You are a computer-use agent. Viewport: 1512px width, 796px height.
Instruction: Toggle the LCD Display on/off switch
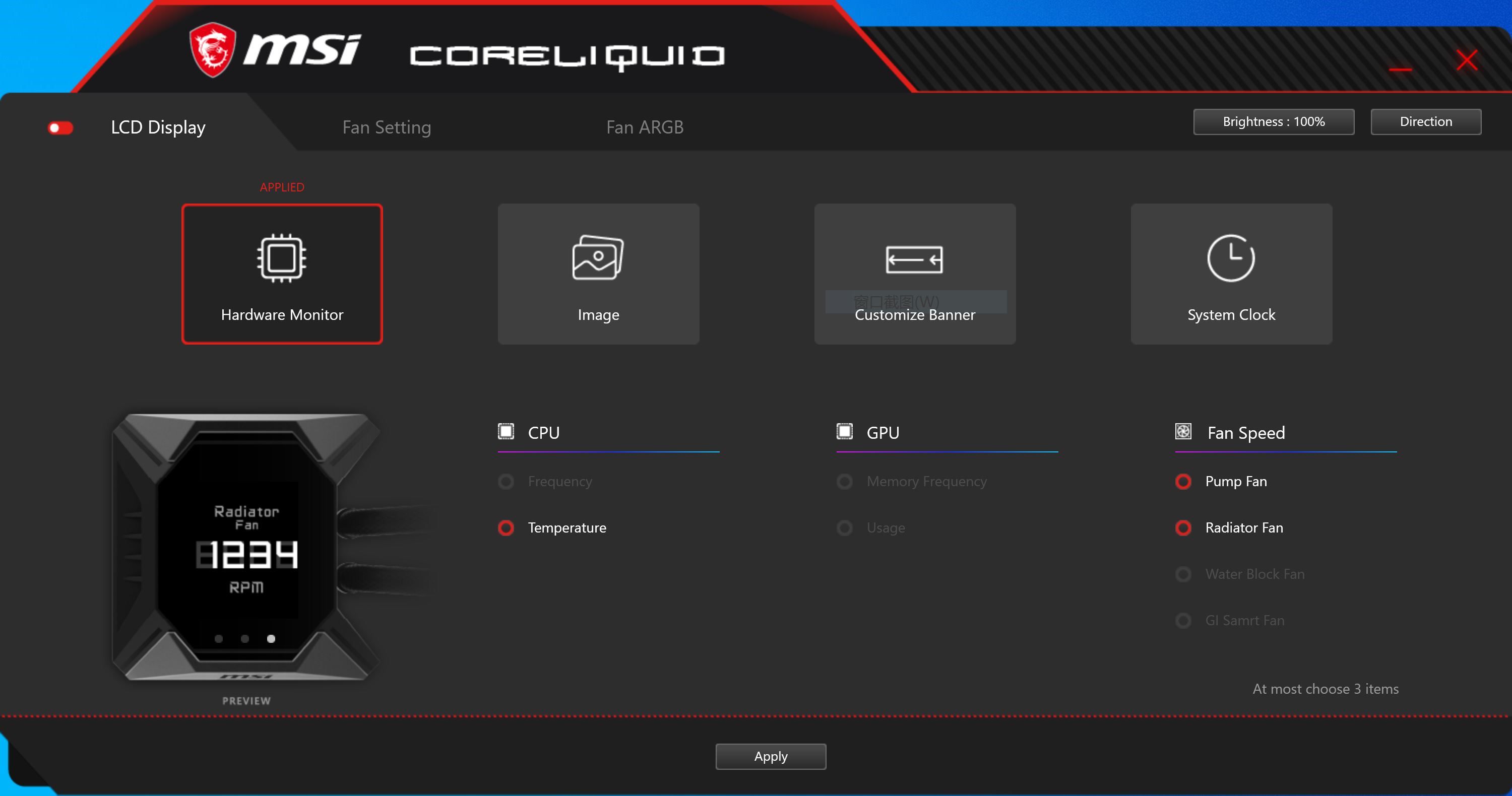coord(60,127)
